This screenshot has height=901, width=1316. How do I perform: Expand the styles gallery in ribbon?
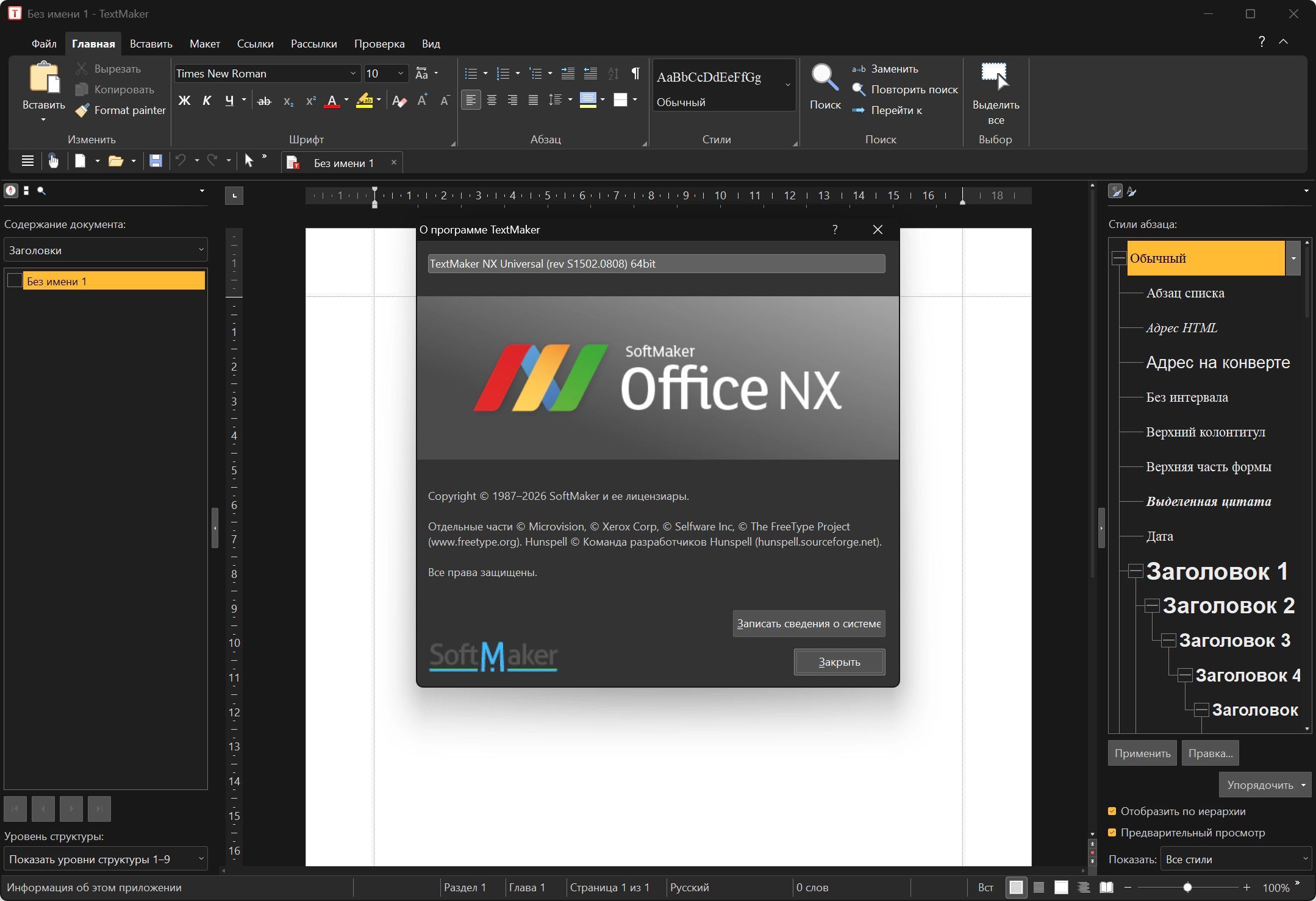(x=788, y=85)
